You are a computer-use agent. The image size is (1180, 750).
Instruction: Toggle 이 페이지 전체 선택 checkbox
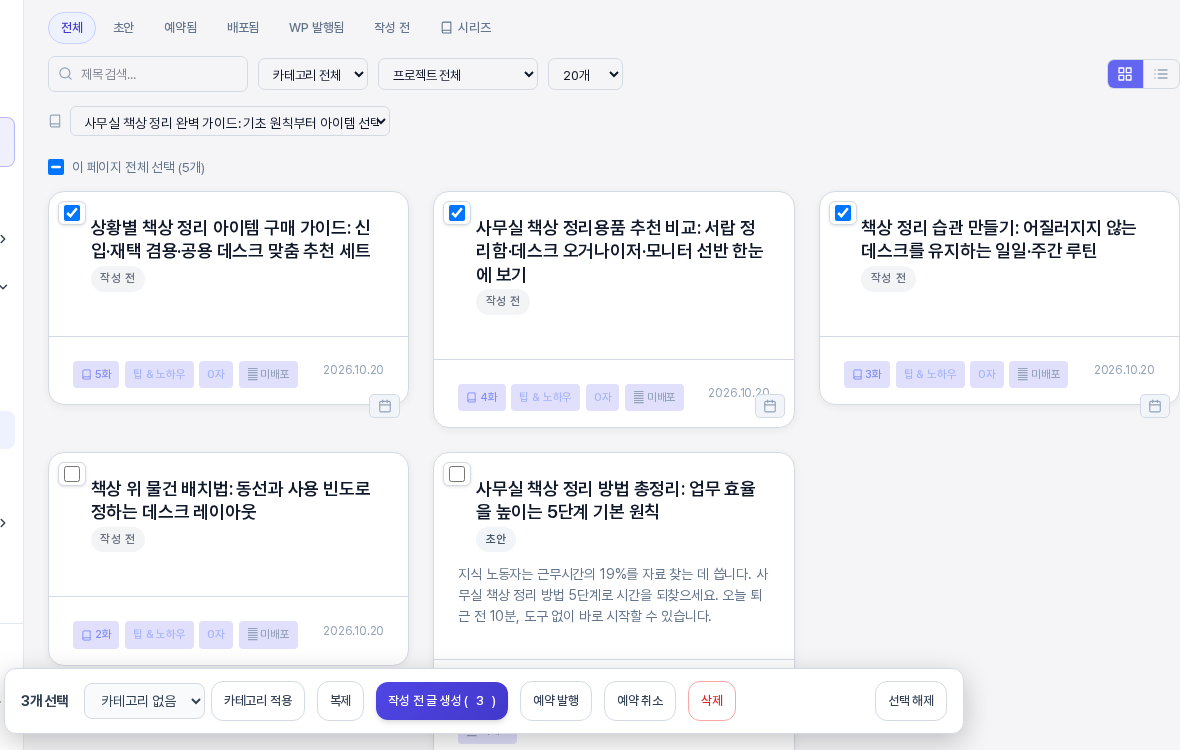tap(56, 167)
